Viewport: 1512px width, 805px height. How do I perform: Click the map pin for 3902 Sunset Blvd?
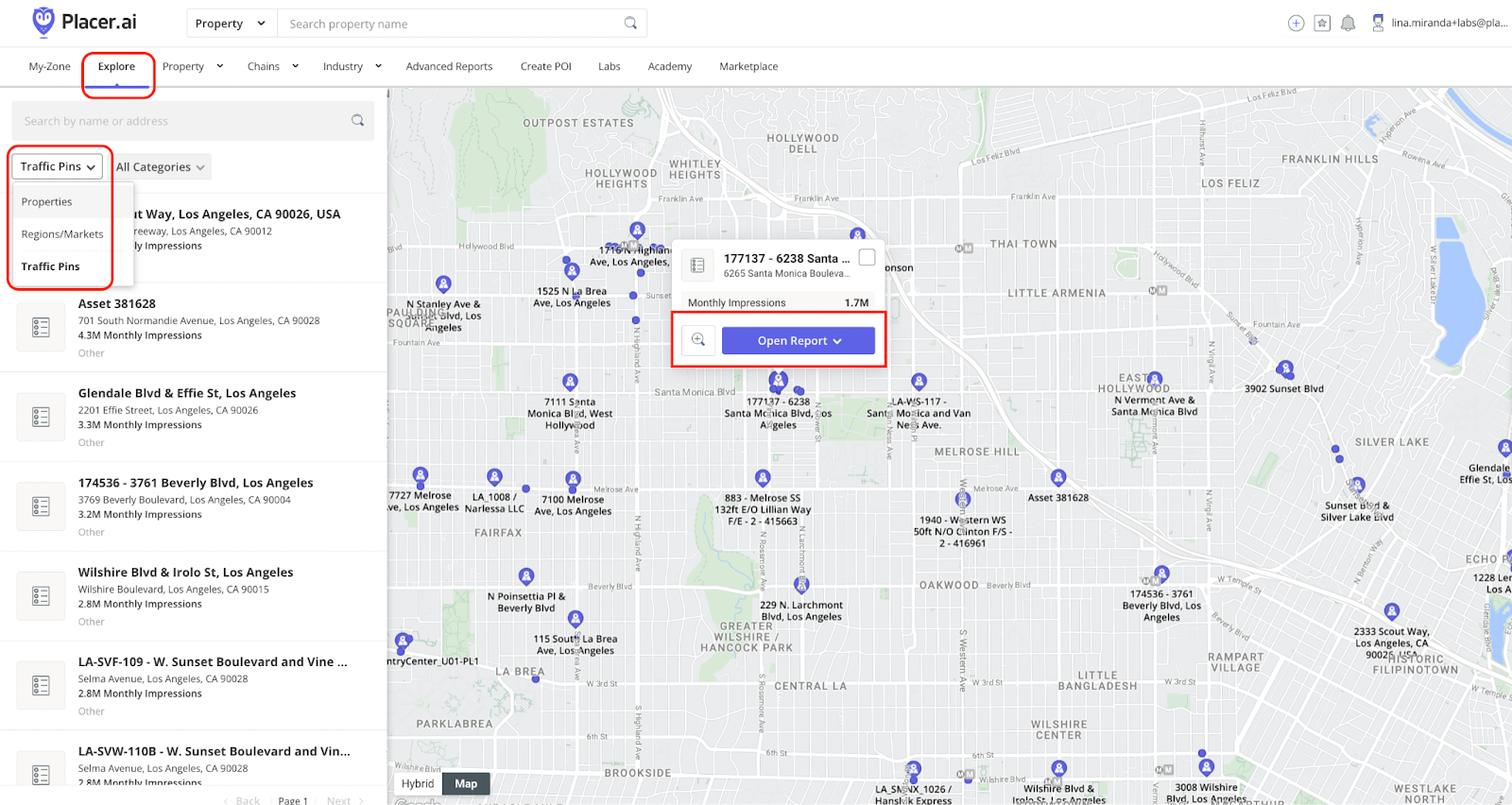(1284, 369)
